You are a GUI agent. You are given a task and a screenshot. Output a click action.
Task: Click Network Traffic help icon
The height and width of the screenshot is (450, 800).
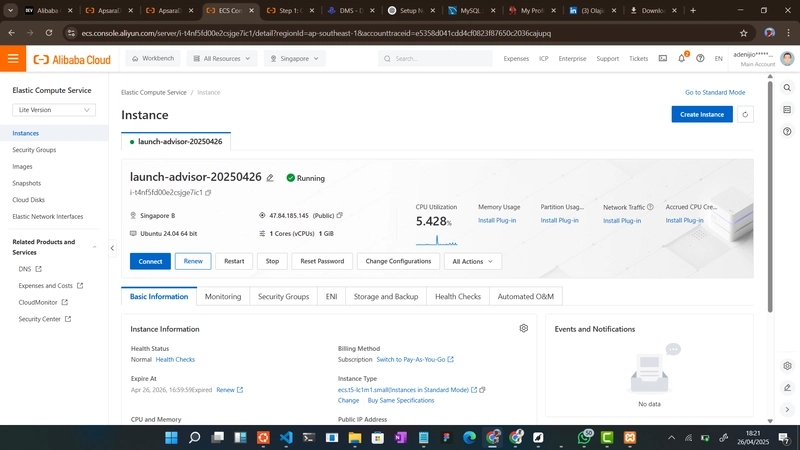(x=650, y=207)
